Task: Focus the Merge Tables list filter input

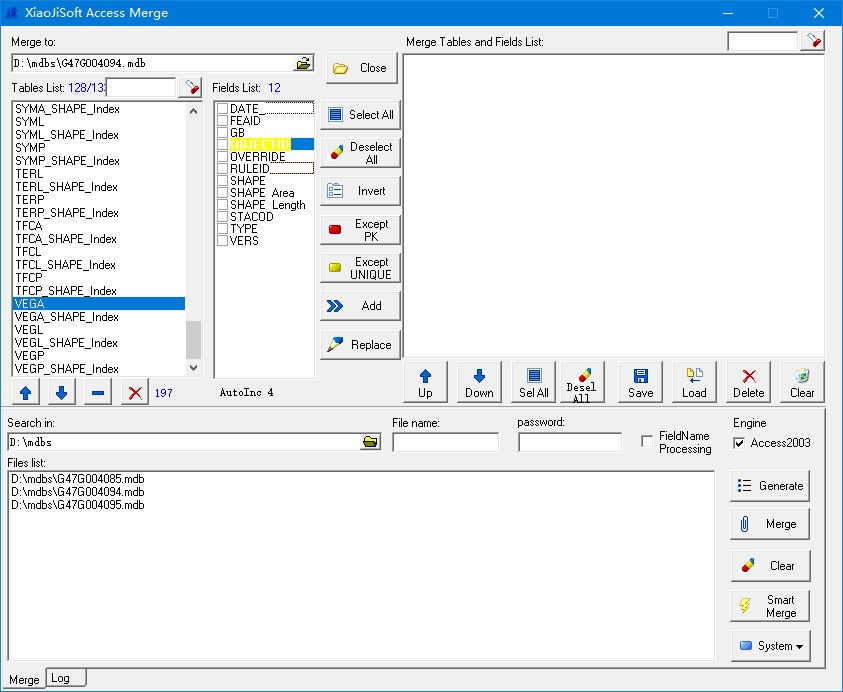Action: point(762,41)
